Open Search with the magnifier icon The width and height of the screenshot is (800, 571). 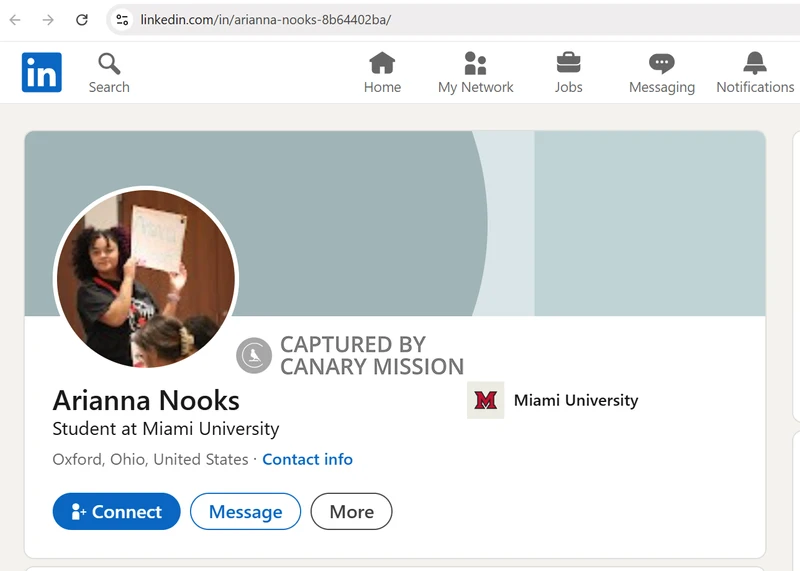(109, 73)
